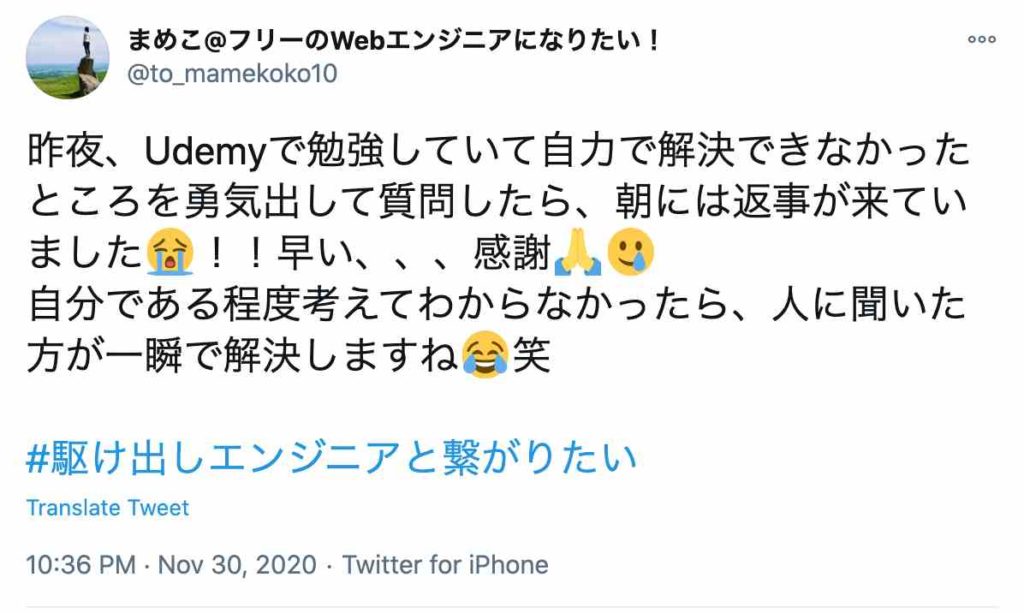Click Twitter for iPhone source link
This screenshot has width=1024, height=613.
pyautogui.click(x=445, y=565)
